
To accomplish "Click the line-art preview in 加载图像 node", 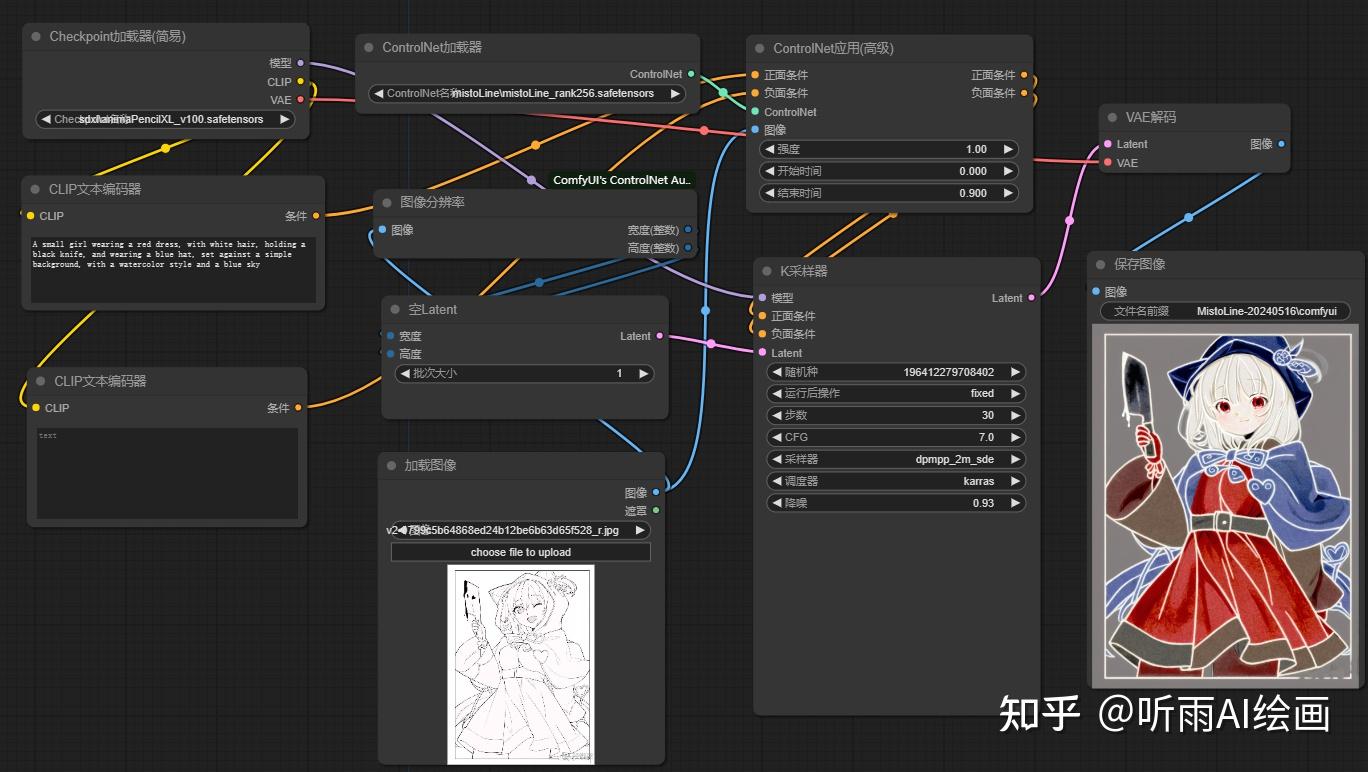I will coord(521,664).
